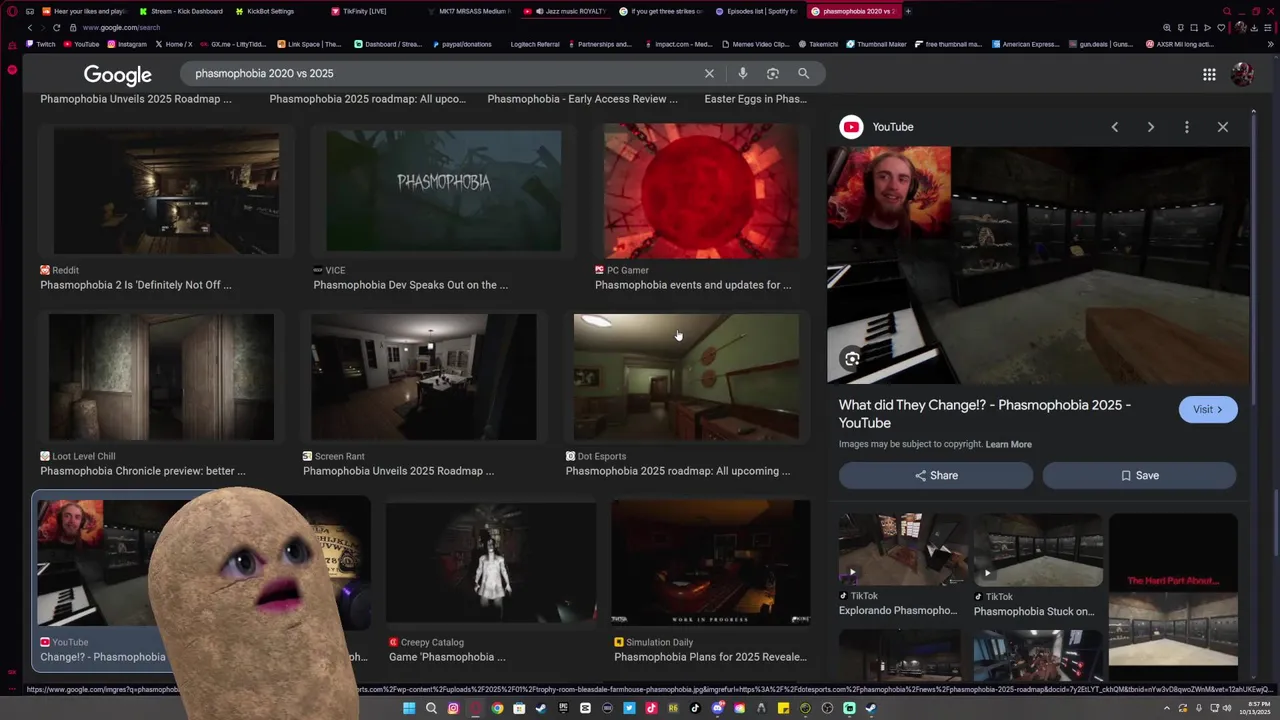The width and height of the screenshot is (1280, 720).
Task: Open Epic Games Launcher from taskbar
Action: [x=563, y=708]
